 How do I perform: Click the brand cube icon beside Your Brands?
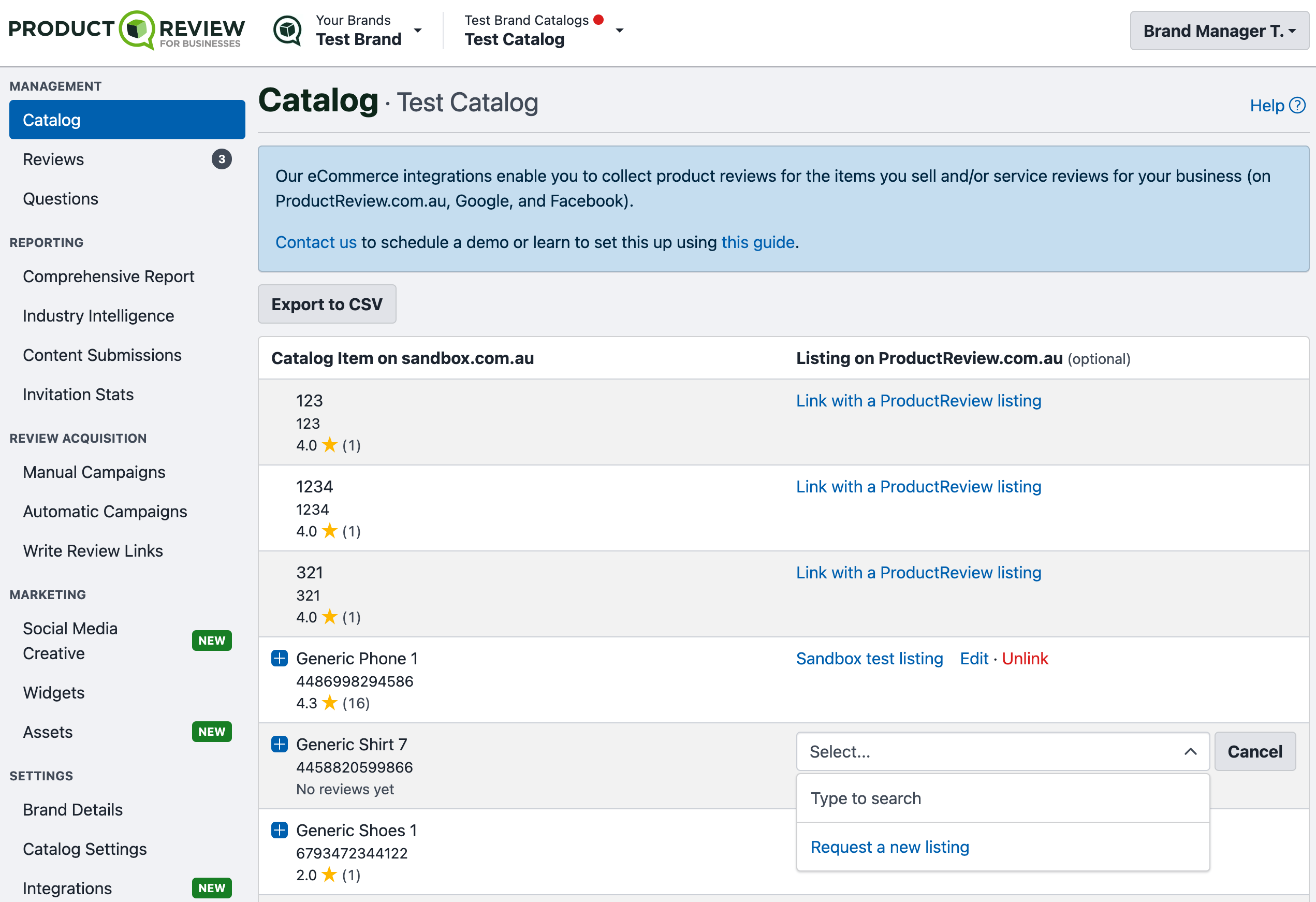point(288,30)
